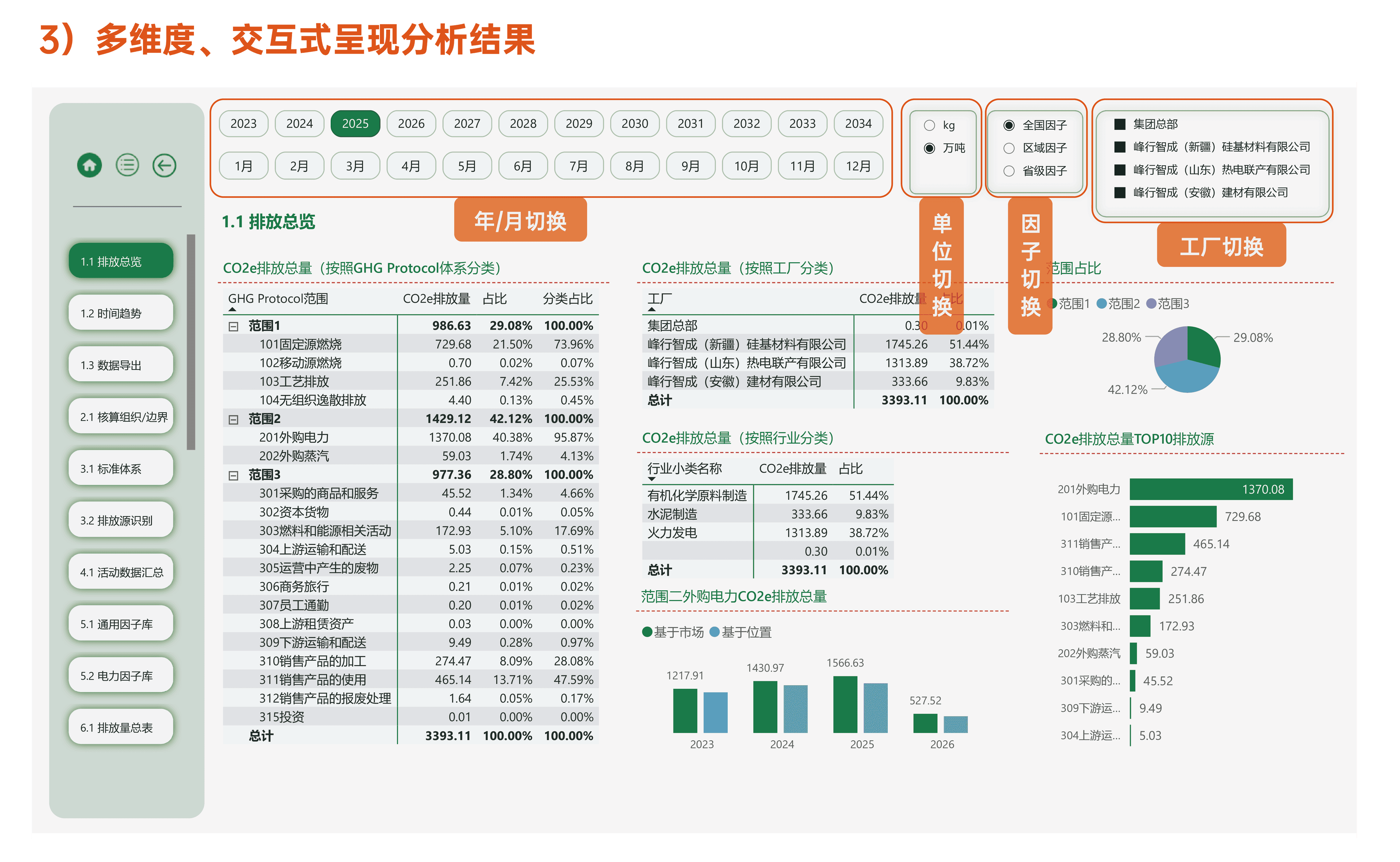Click 水泥制造 industry row
Viewport: 1400px width, 862px height.
click(767, 515)
